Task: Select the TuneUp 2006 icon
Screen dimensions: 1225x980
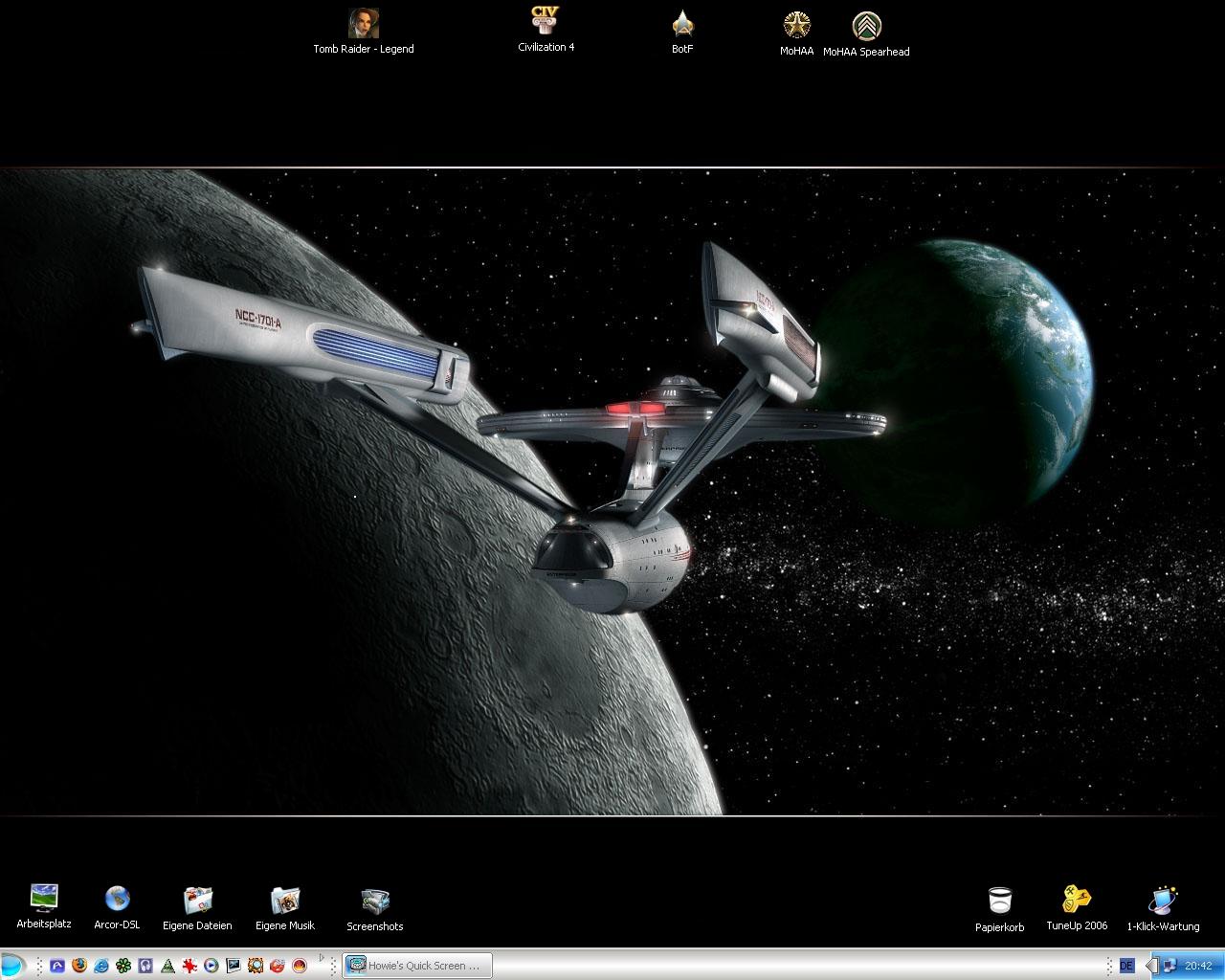Action: [1077, 907]
